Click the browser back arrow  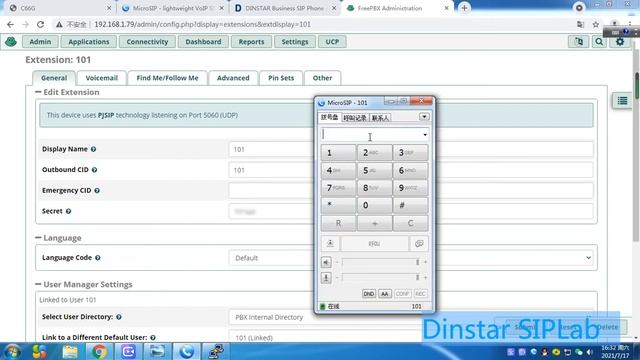pos(11,24)
